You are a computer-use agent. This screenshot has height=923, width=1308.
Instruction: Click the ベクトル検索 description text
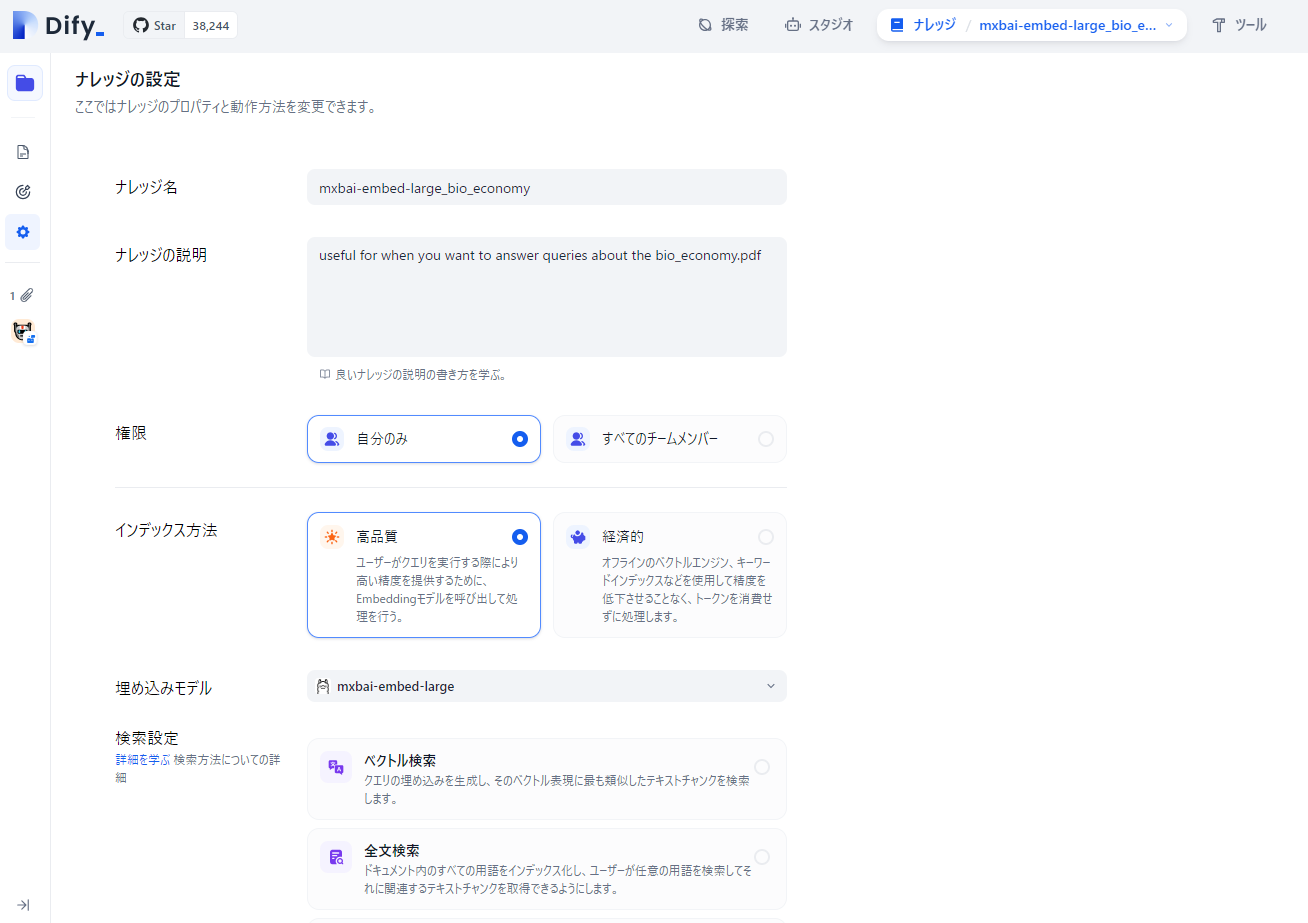pos(557,789)
